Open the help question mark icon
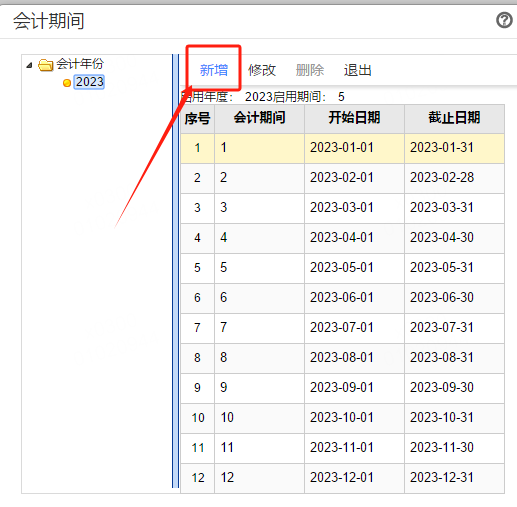The image size is (517, 507). pyautogui.click(x=504, y=20)
